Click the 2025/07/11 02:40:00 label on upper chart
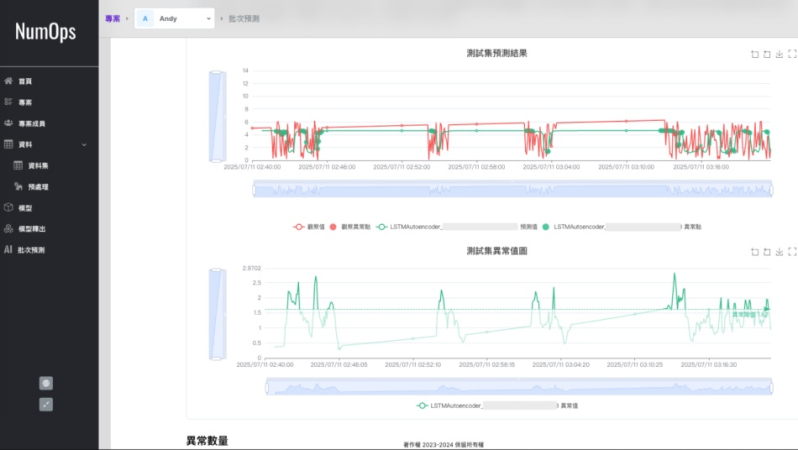Viewport: 798px width, 450px height. tap(252, 167)
